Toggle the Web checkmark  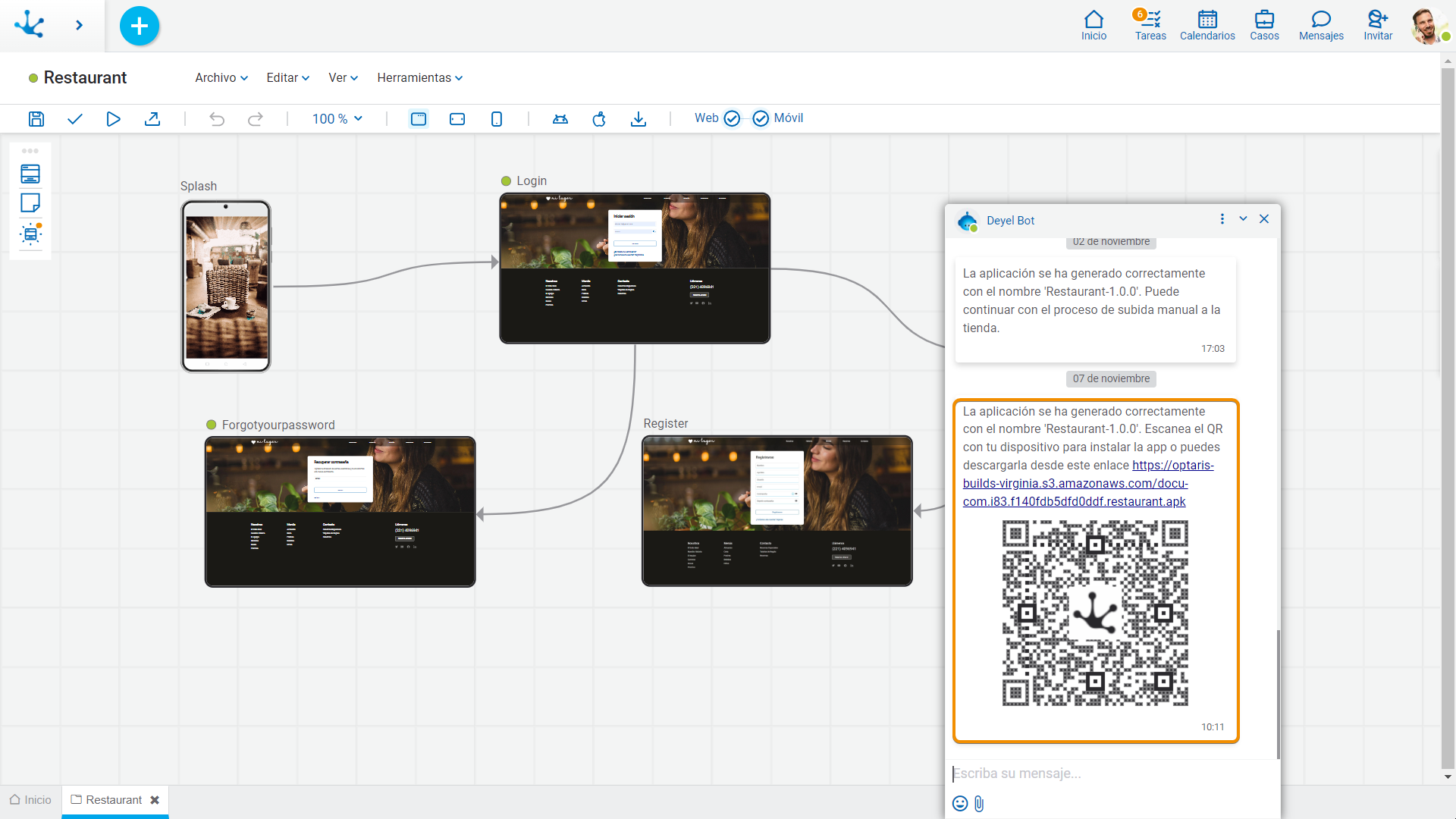point(732,118)
